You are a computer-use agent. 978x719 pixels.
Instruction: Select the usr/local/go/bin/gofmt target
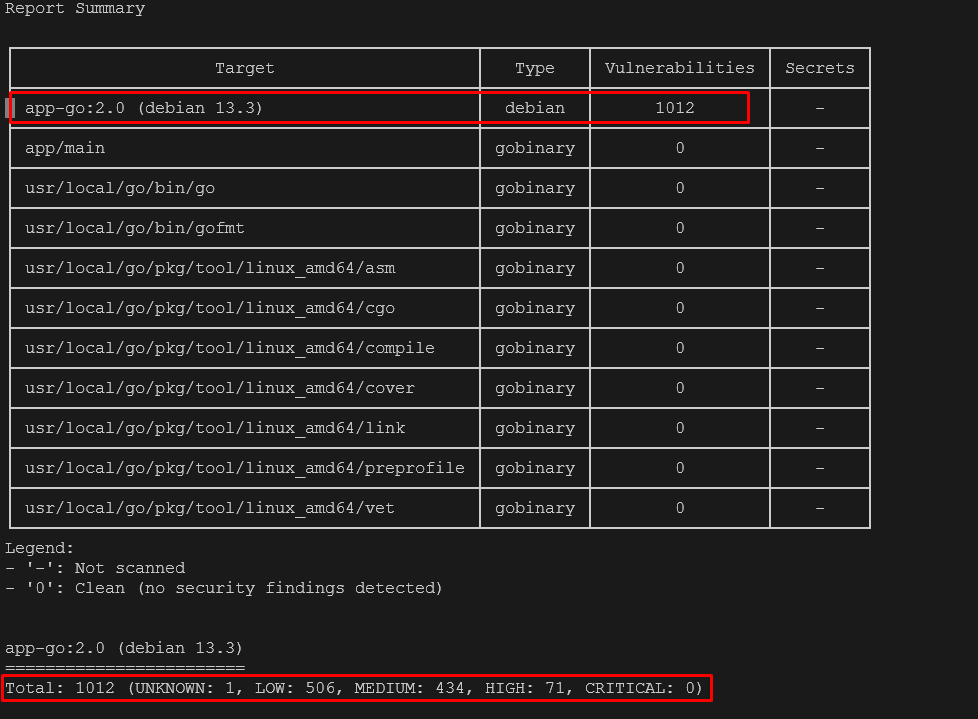point(135,228)
